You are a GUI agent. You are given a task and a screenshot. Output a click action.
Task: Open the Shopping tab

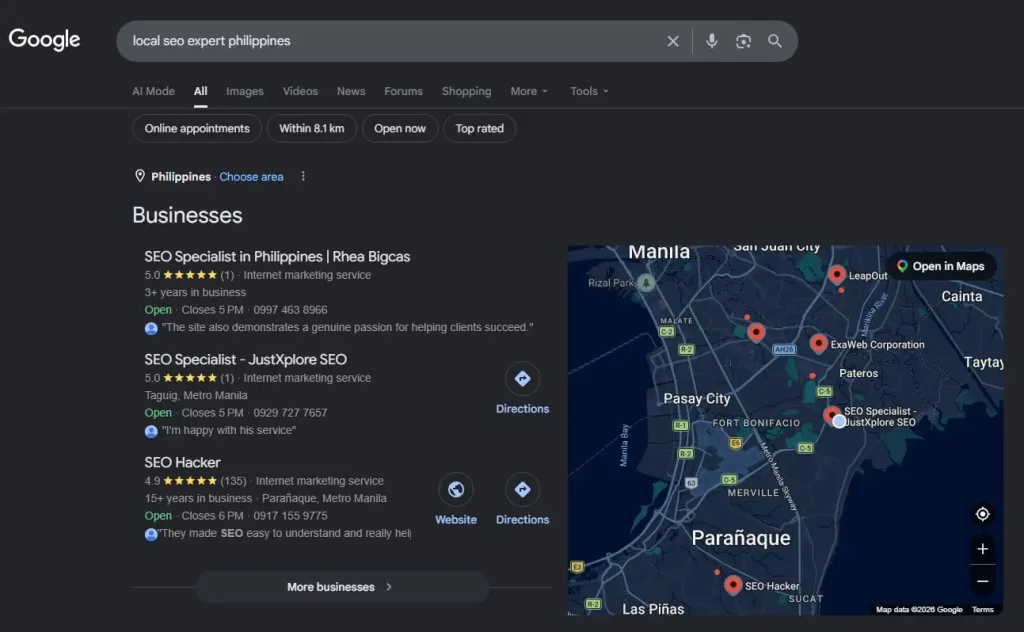tap(466, 91)
